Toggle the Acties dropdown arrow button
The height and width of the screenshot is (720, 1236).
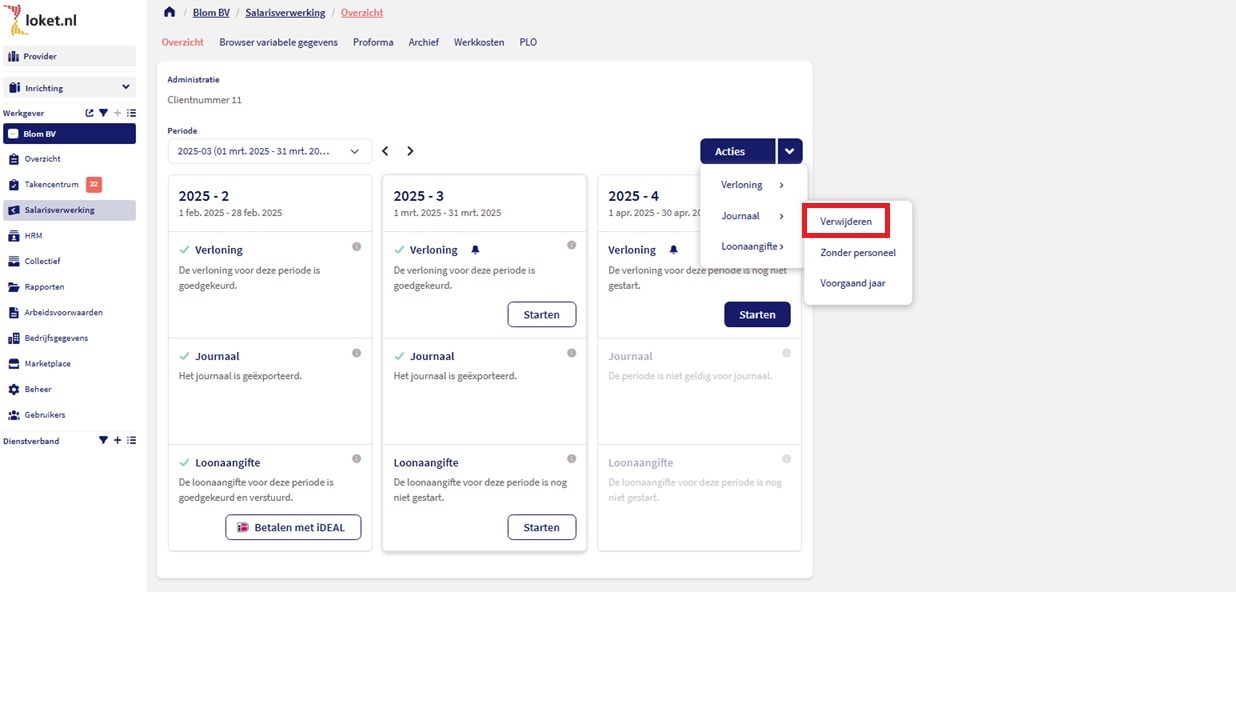click(x=789, y=151)
